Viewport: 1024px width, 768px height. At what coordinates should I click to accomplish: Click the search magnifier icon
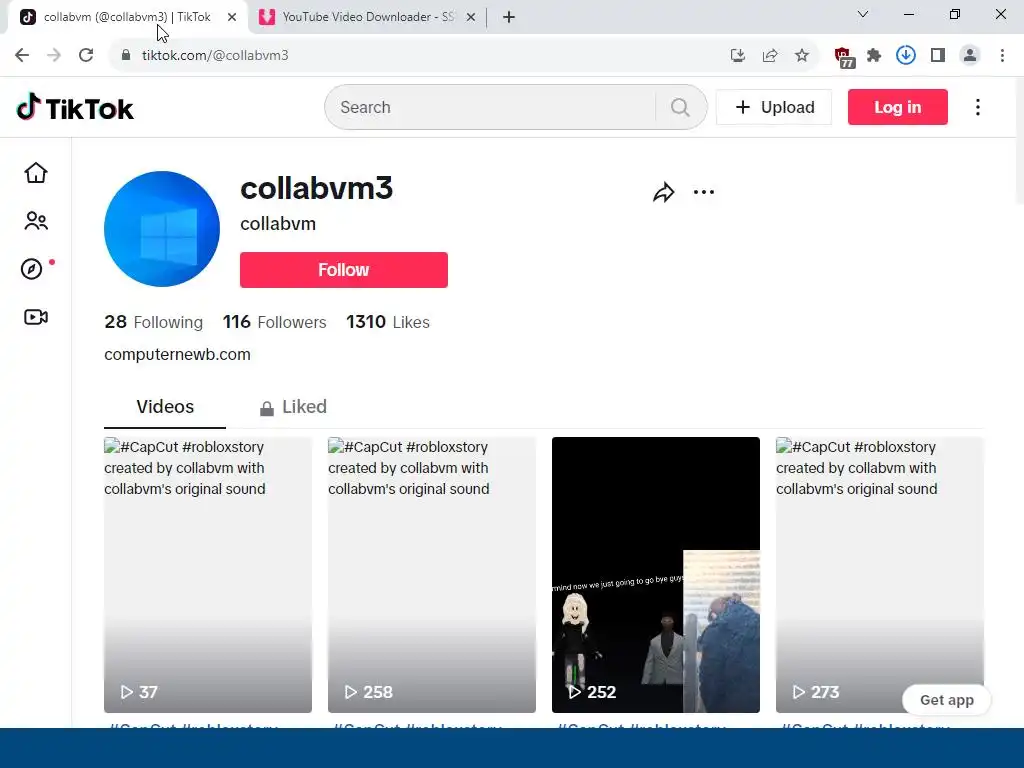(680, 107)
